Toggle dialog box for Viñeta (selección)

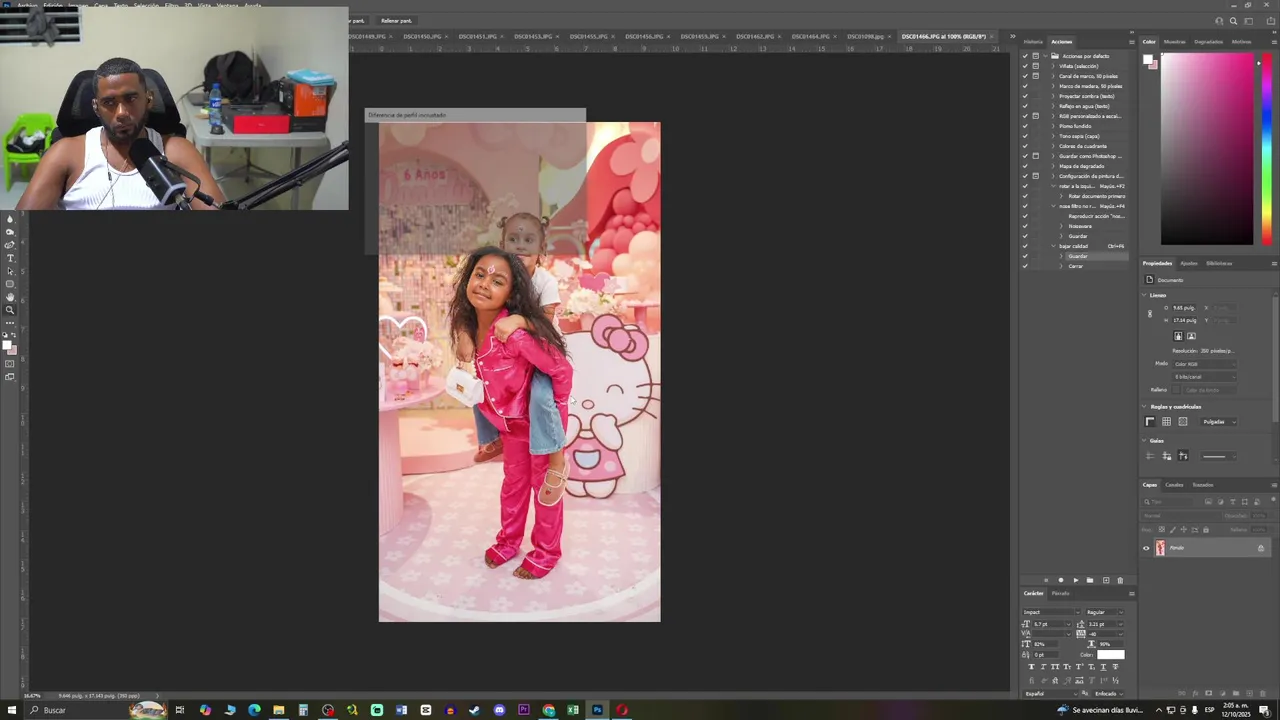1036,66
